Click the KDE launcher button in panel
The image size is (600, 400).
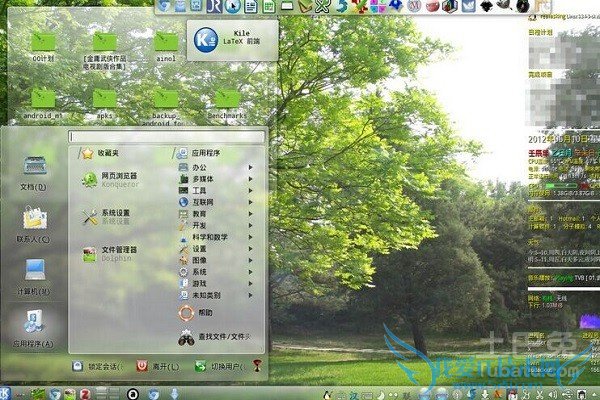(x=5, y=393)
